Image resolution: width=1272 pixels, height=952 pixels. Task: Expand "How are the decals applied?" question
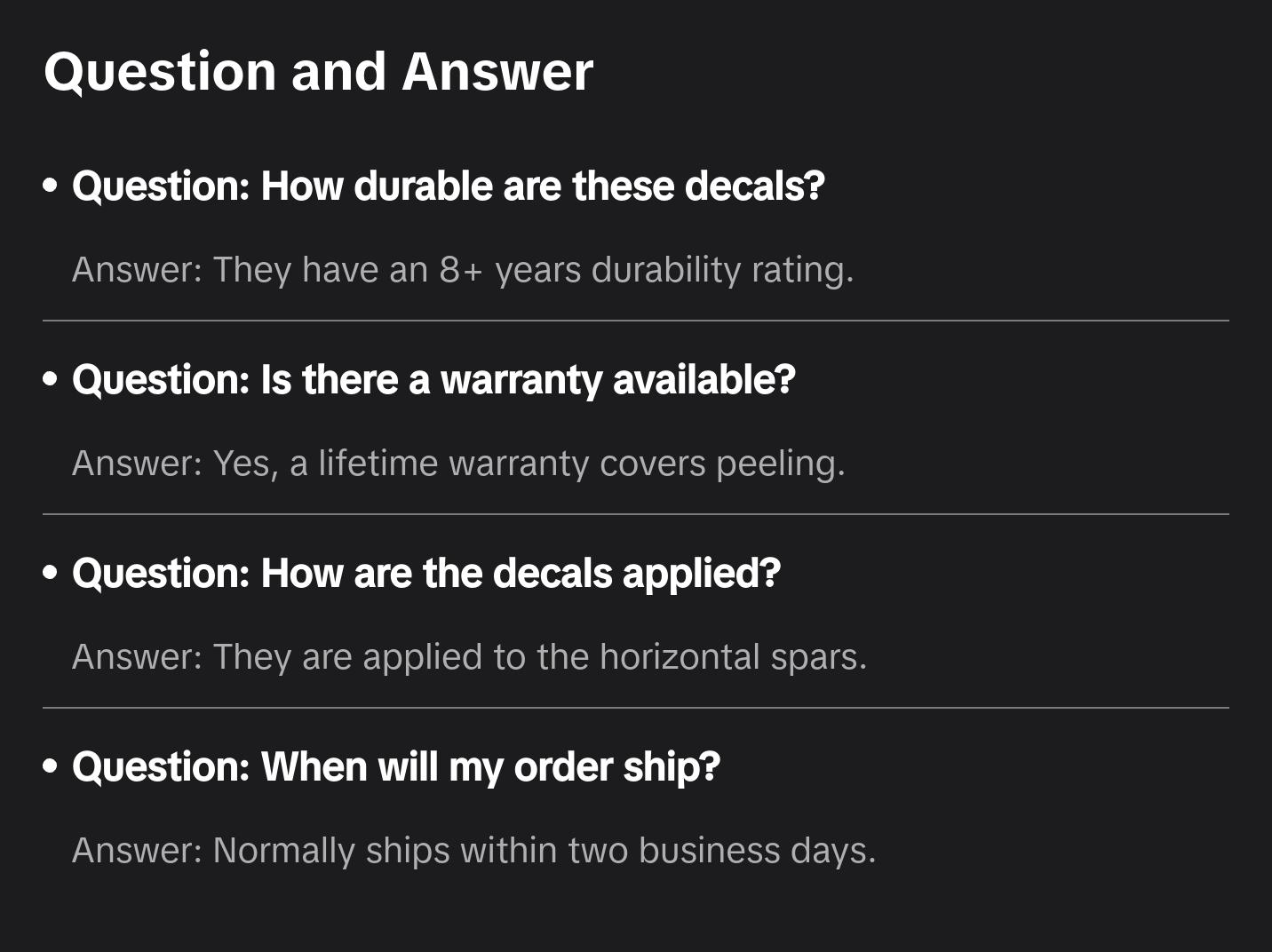(x=426, y=574)
